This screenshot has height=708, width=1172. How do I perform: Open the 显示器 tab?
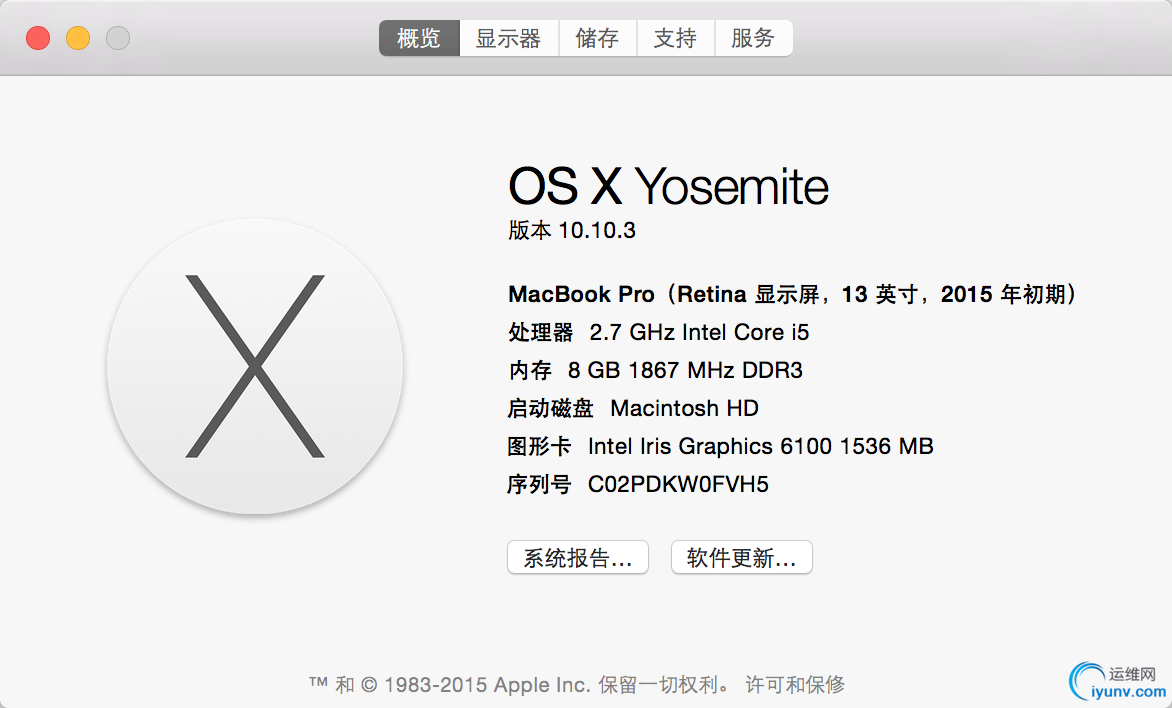pyautogui.click(x=509, y=38)
